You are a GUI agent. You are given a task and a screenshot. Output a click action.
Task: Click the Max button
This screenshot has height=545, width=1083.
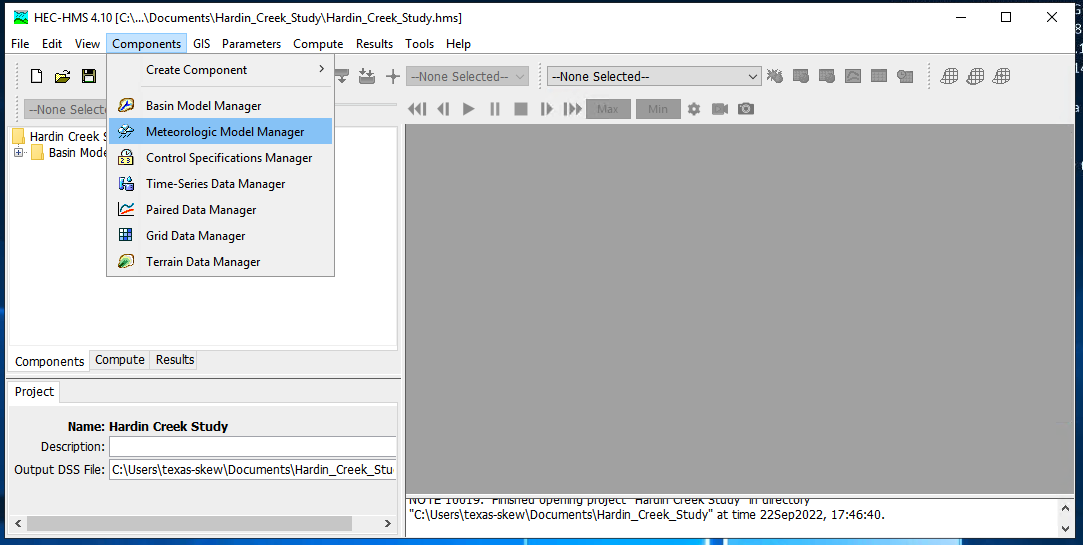tap(608, 109)
